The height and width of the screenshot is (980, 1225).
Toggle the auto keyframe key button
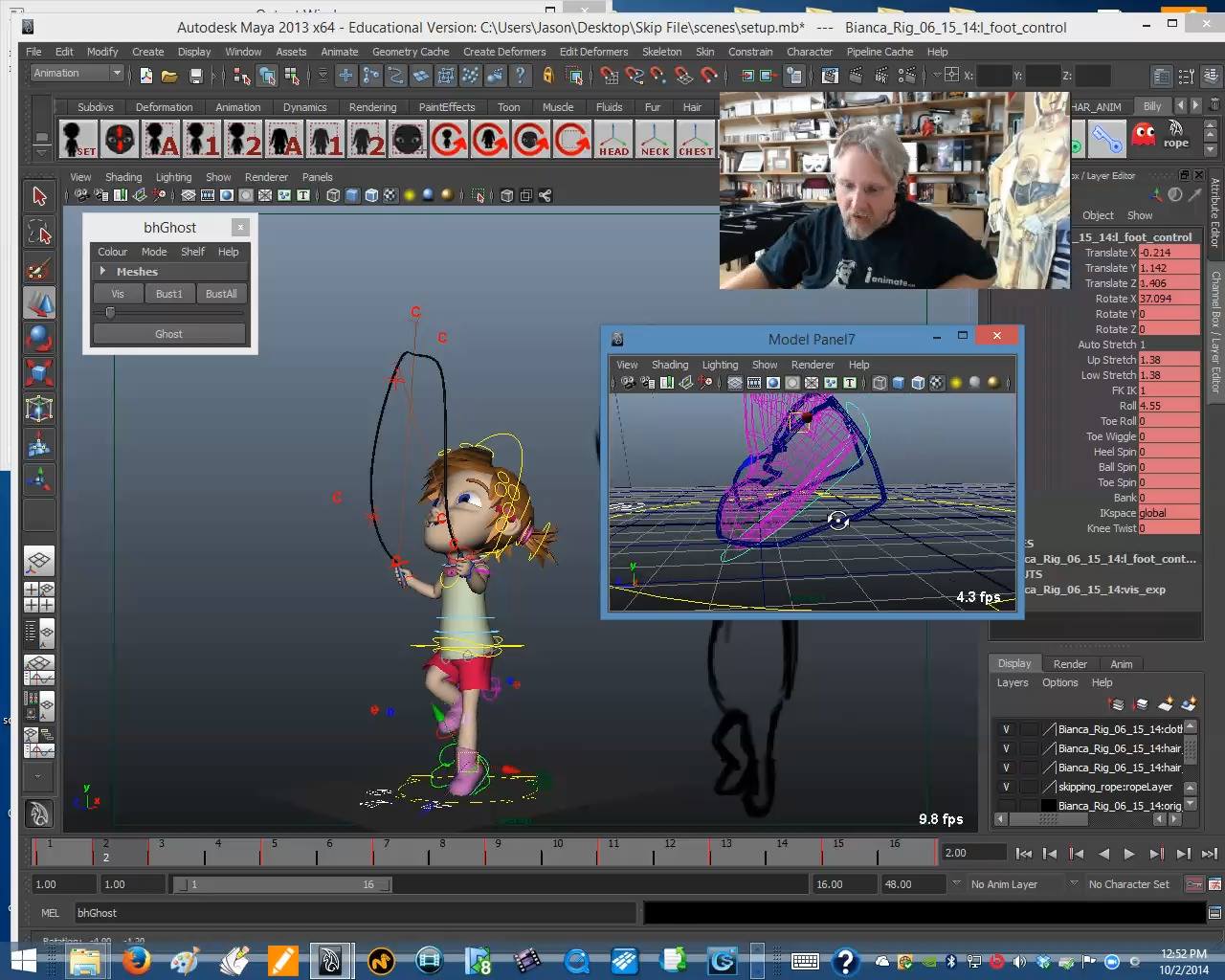point(1194,884)
